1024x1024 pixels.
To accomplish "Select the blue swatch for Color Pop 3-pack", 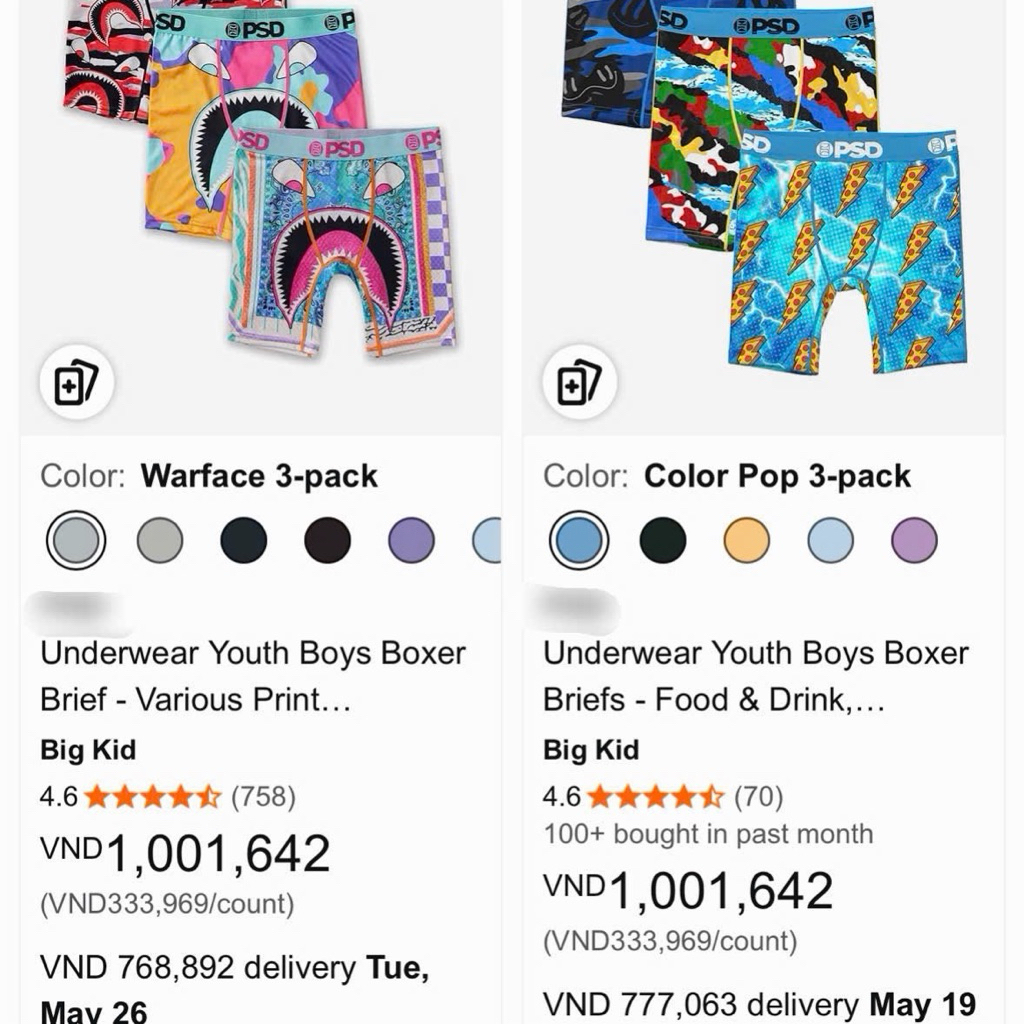I will coord(579,540).
